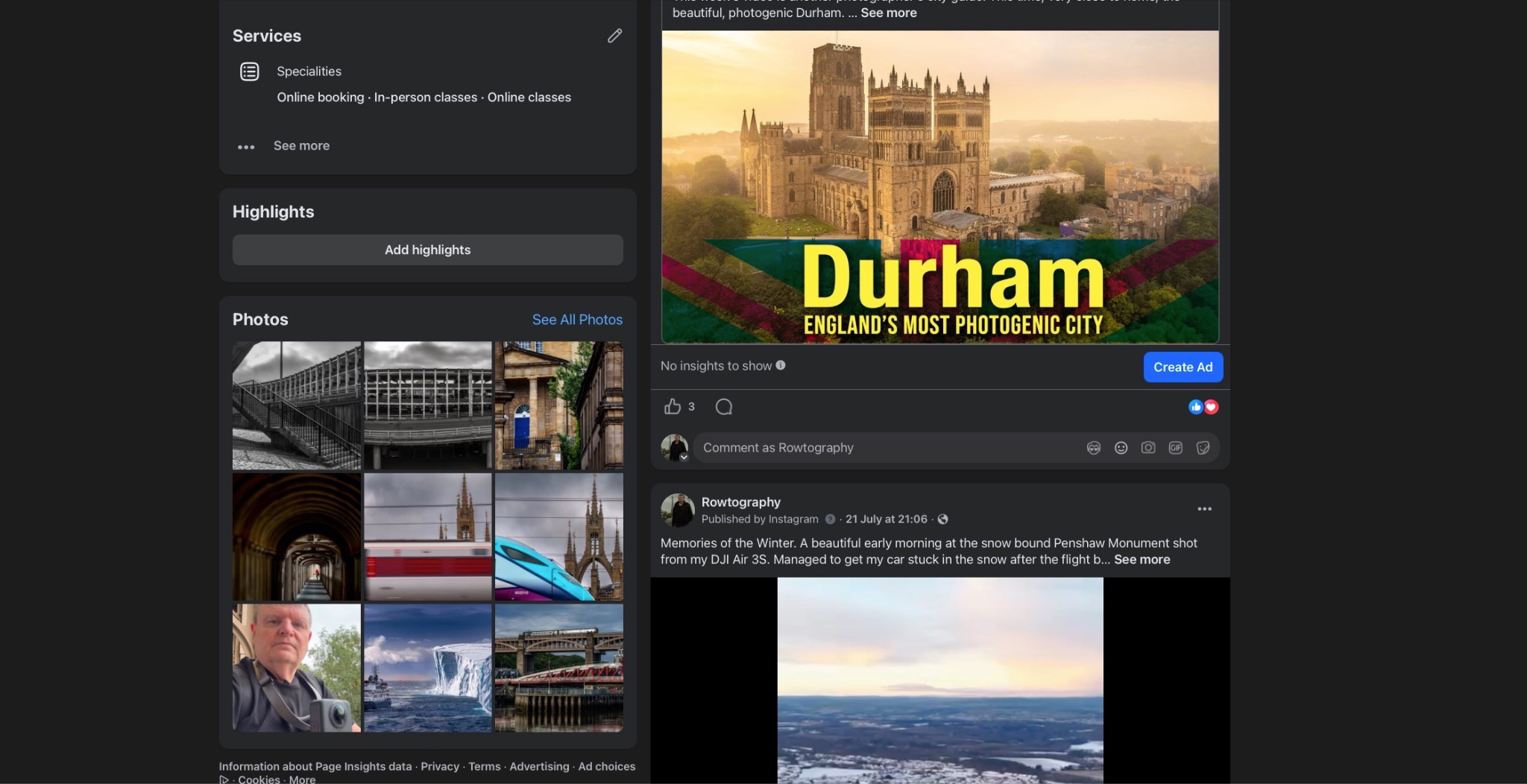
Task: Expand Services section See more
Action: (x=301, y=146)
